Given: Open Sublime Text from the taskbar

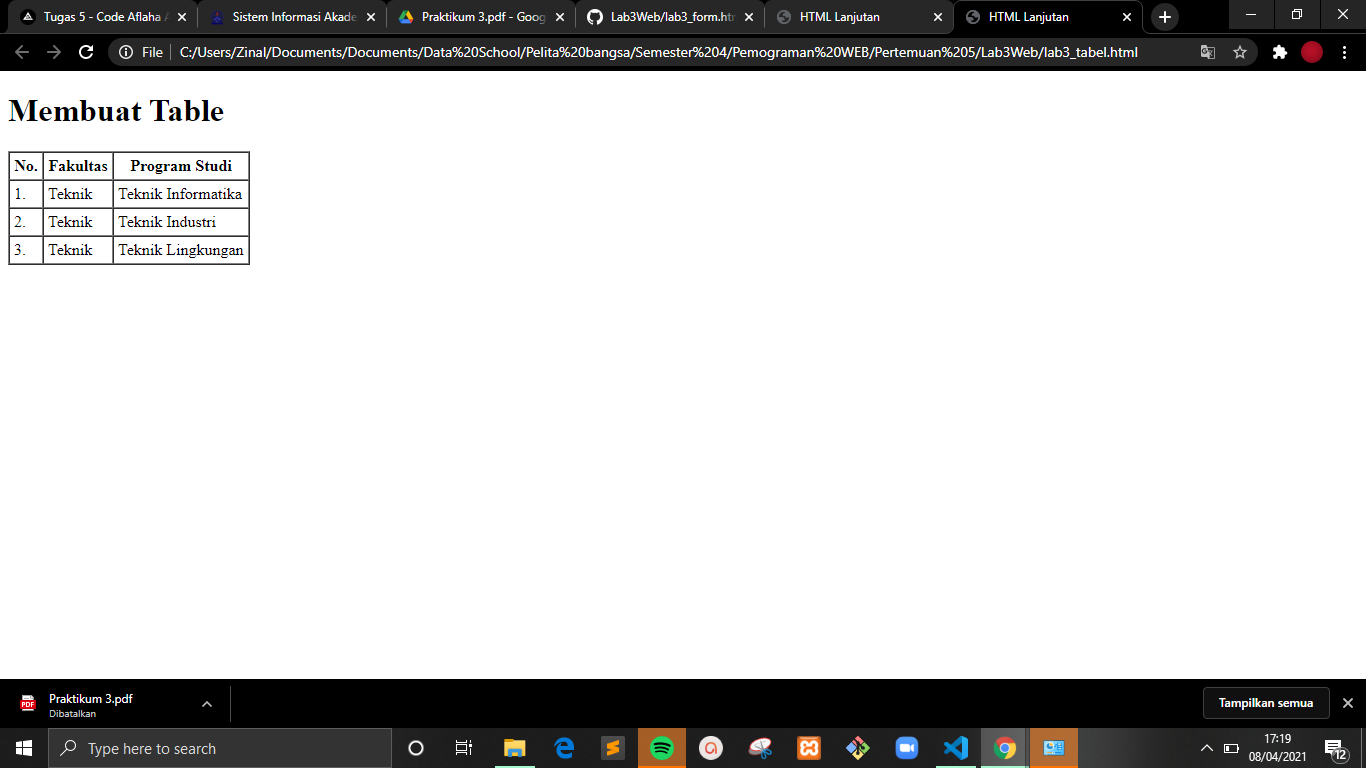Looking at the screenshot, I should coord(612,747).
